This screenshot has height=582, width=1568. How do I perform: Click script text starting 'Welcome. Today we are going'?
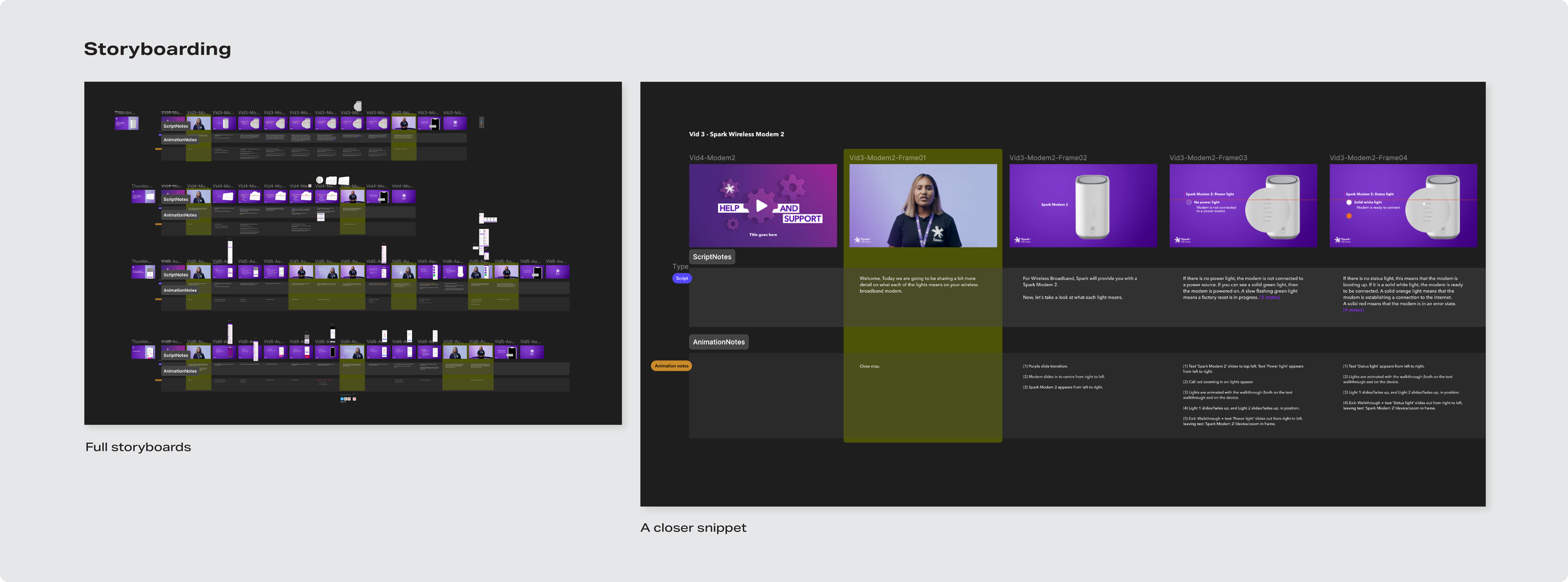coord(919,285)
